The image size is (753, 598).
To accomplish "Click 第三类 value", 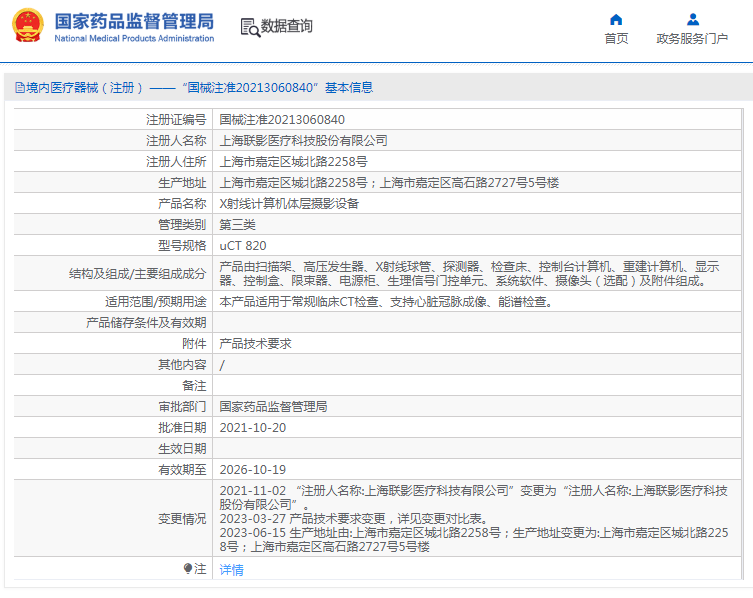I will (238, 225).
